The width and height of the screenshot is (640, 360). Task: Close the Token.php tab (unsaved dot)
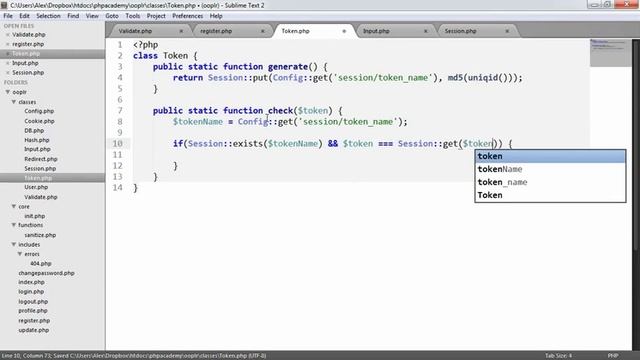pos(344,31)
